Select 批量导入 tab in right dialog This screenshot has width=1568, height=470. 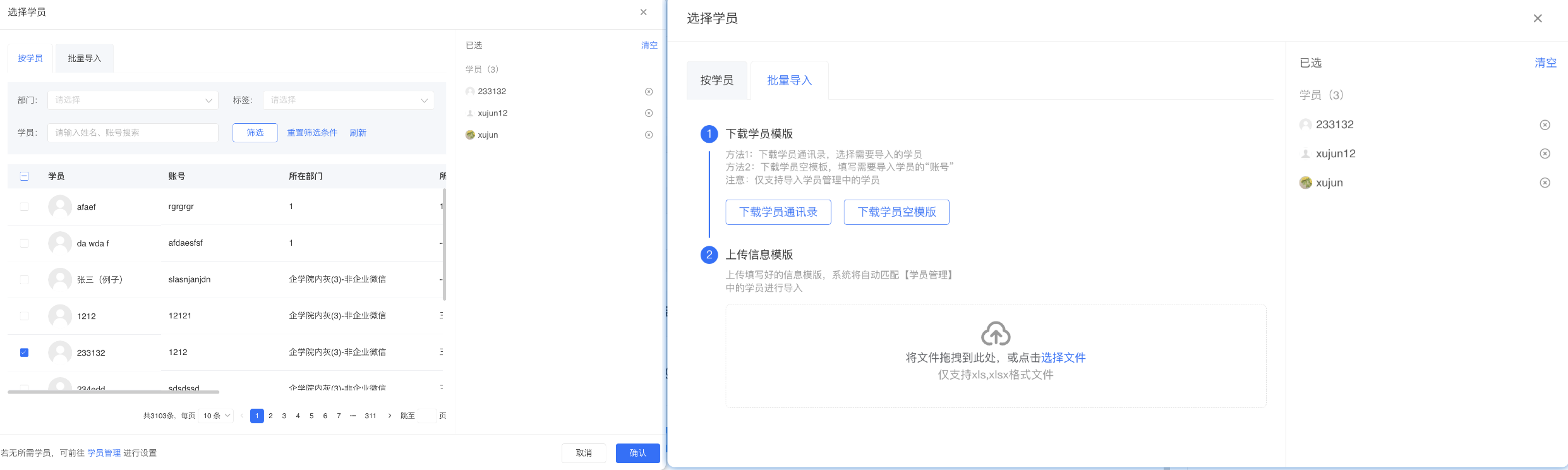pyautogui.click(x=789, y=80)
